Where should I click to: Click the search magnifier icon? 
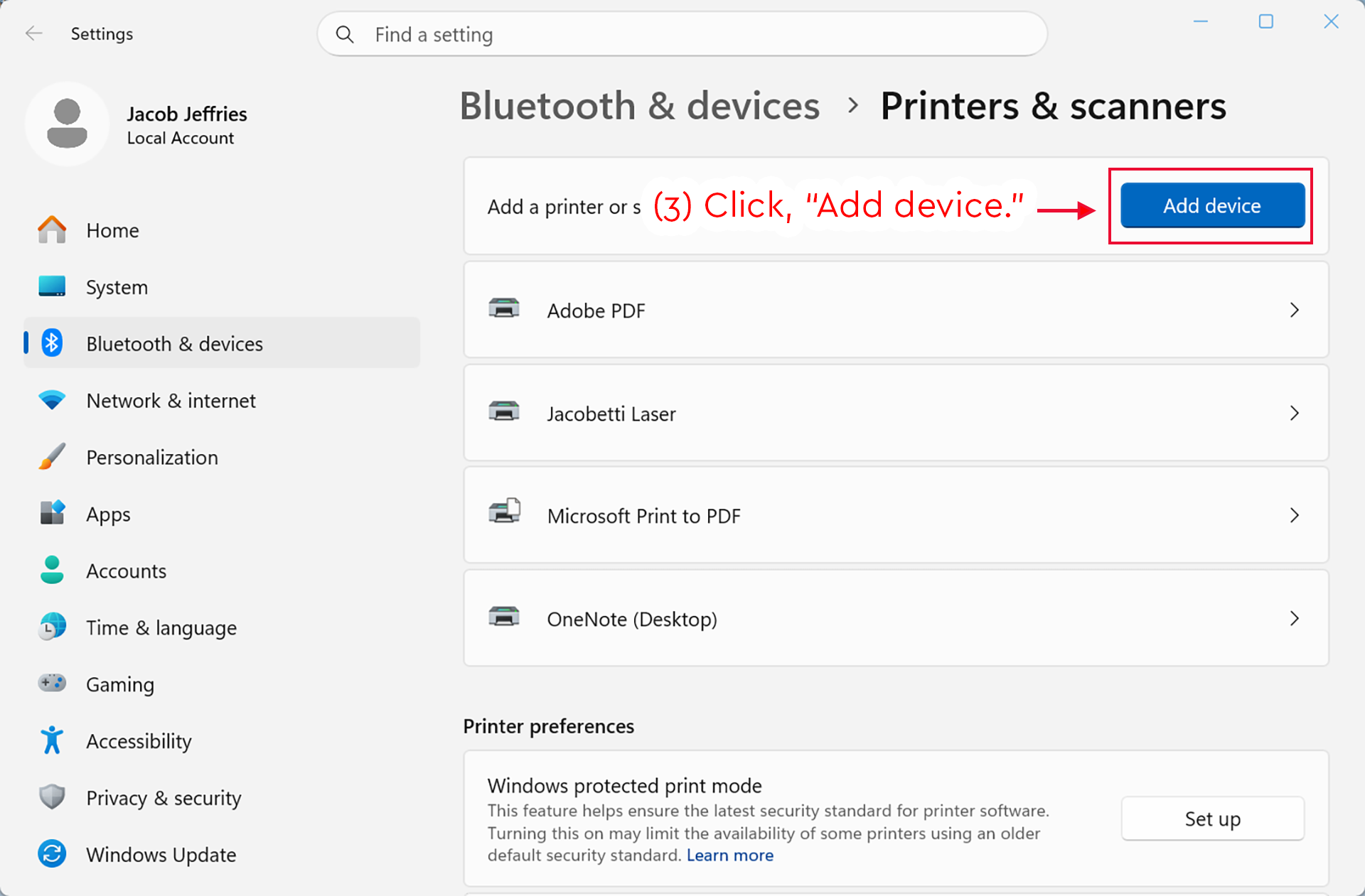345,34
